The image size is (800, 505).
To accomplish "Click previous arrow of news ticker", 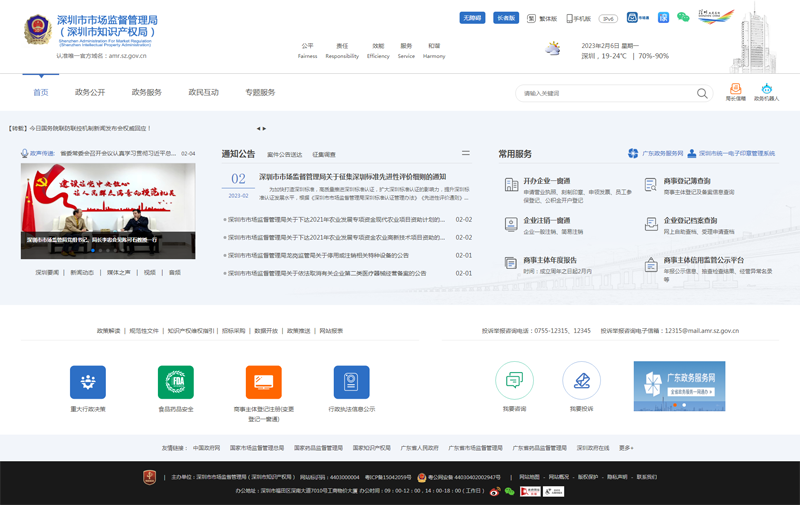I will [258, 129].
